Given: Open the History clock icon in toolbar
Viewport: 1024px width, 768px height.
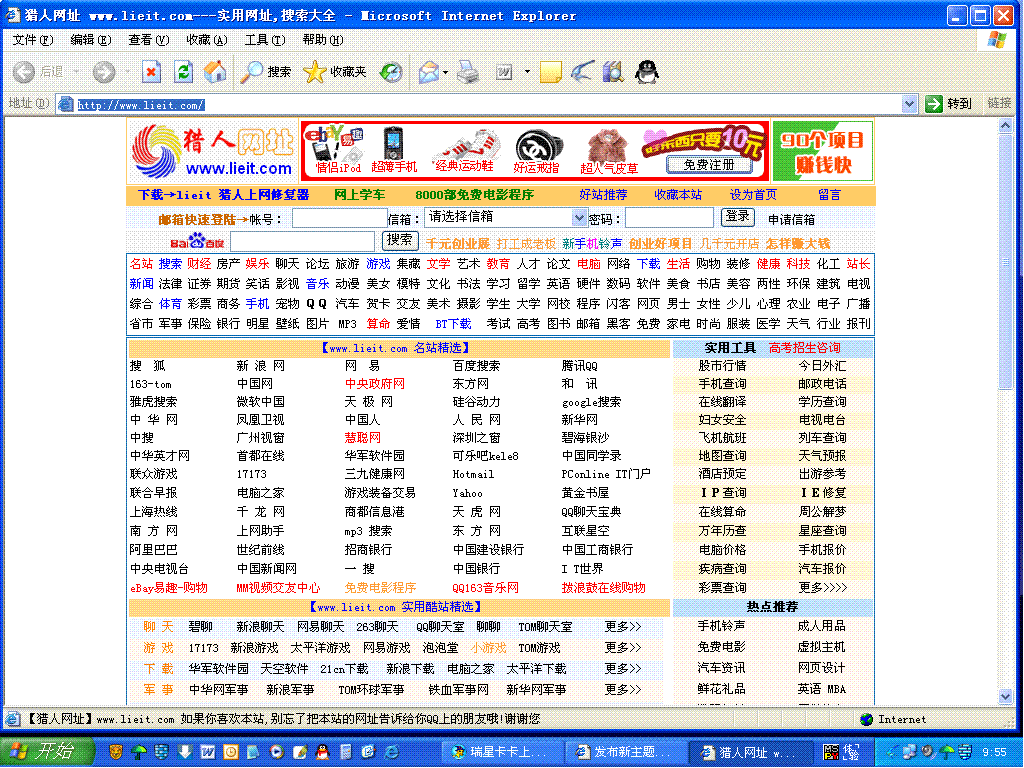Looking at the screenshot, I should point(391,72).
